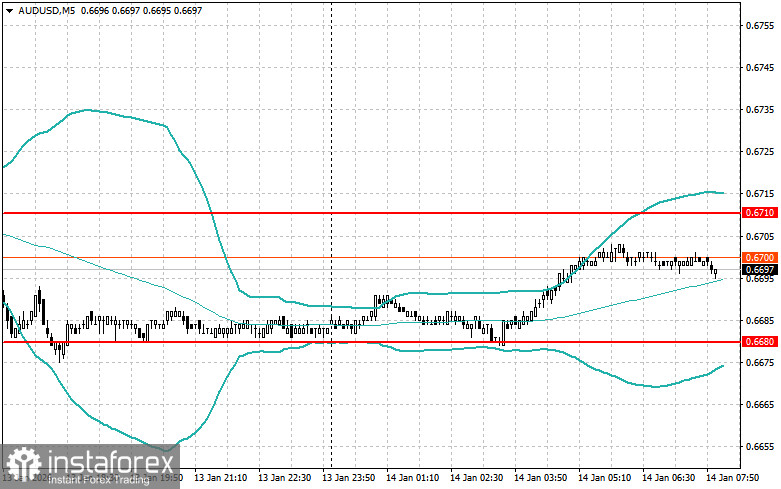781x489 pixels.
Task: Click the 0.6725 price axis value
Action: [x=760, y=151]
